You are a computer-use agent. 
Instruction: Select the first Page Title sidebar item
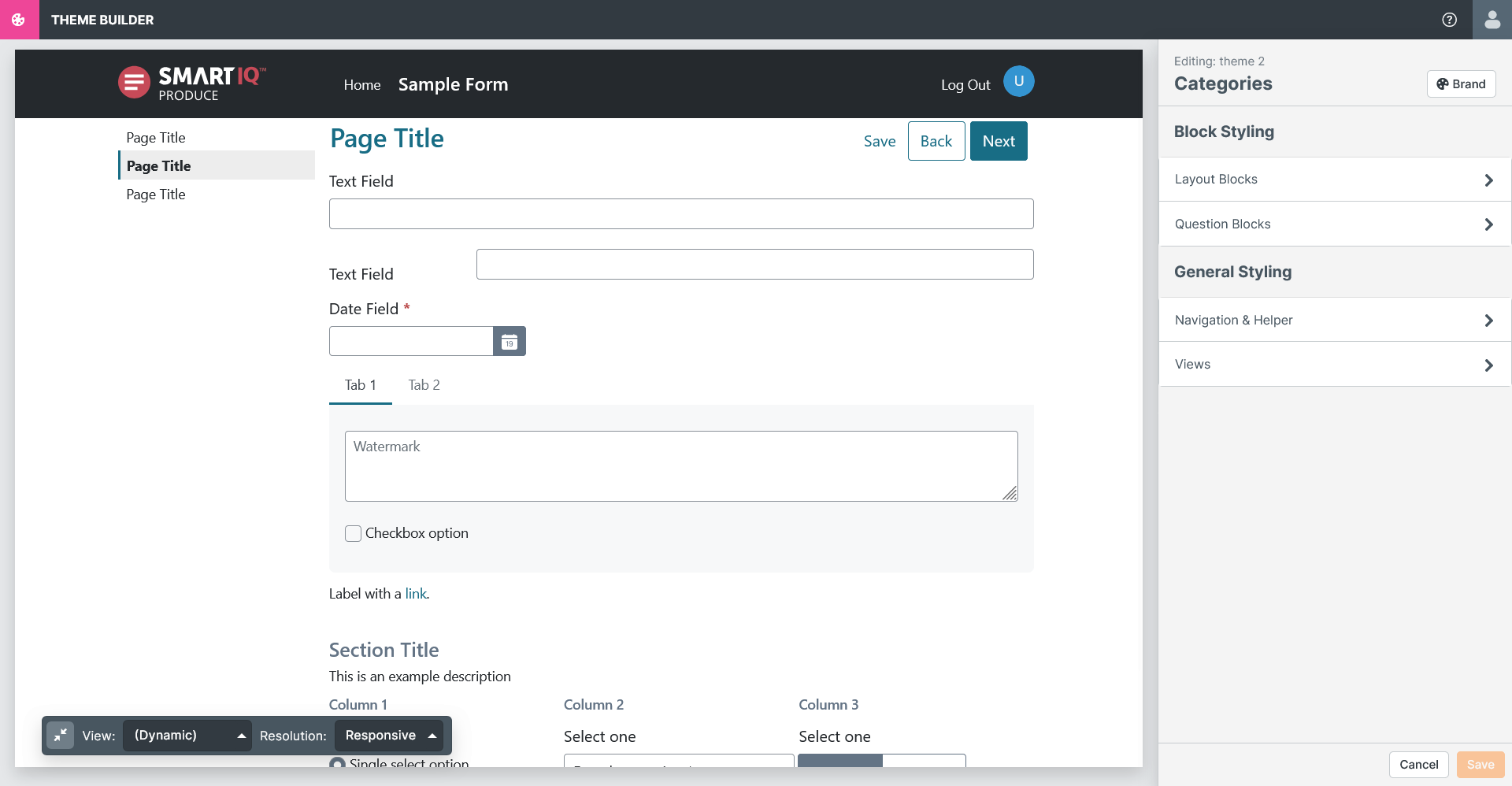coord(156,138)
